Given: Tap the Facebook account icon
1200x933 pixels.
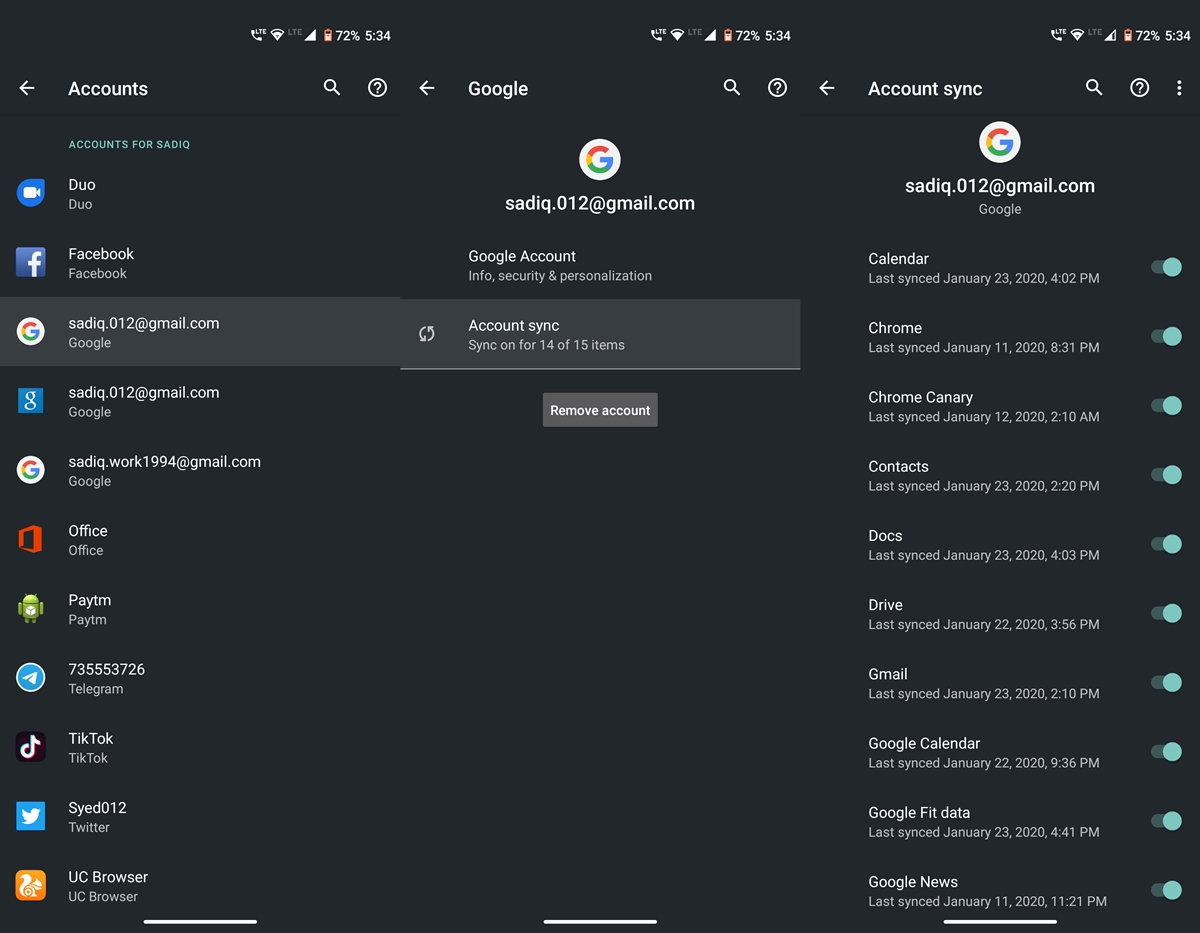Looking at the screenshot, I should (x=31, y=262).
